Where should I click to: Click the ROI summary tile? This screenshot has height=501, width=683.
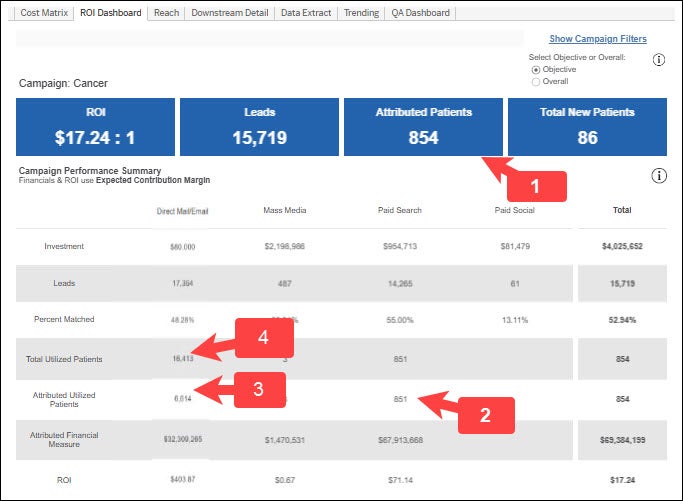click(96, 127)
